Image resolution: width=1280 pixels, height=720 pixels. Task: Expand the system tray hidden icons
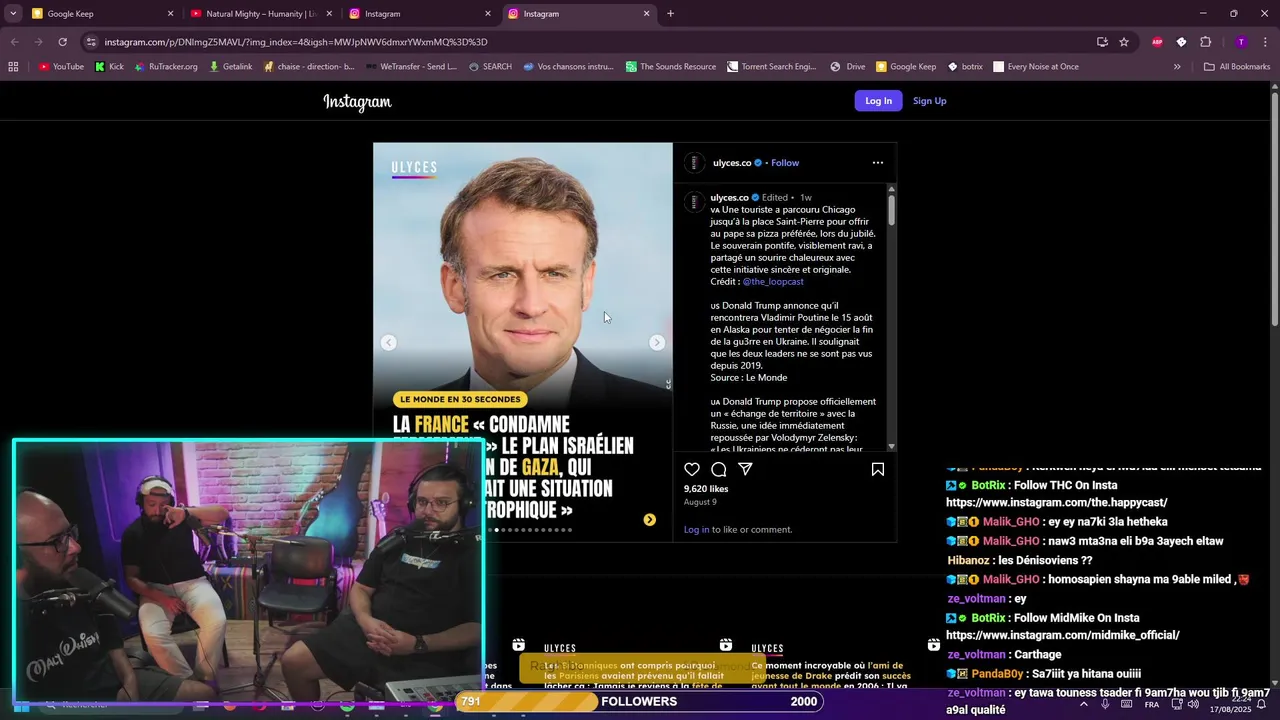point(1083,704)
